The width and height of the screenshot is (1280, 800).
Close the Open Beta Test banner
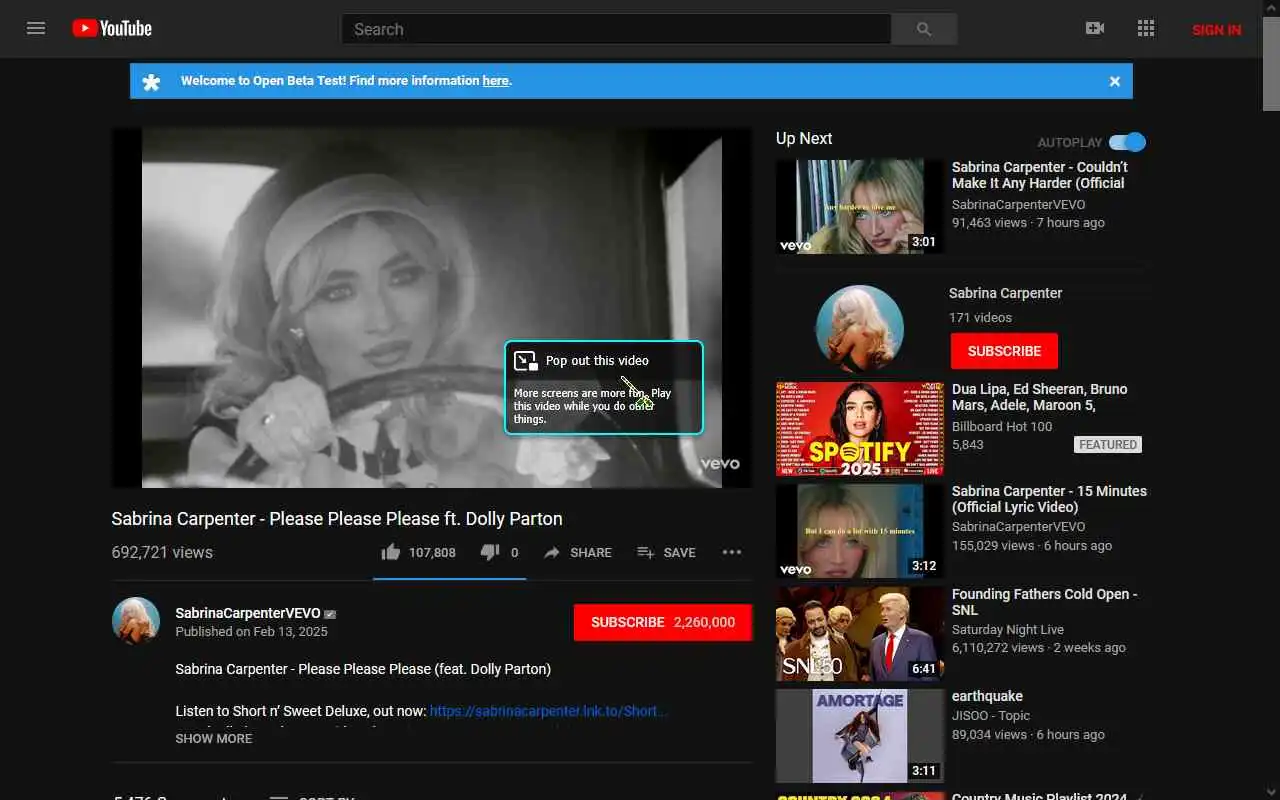tap(1115, 81)
